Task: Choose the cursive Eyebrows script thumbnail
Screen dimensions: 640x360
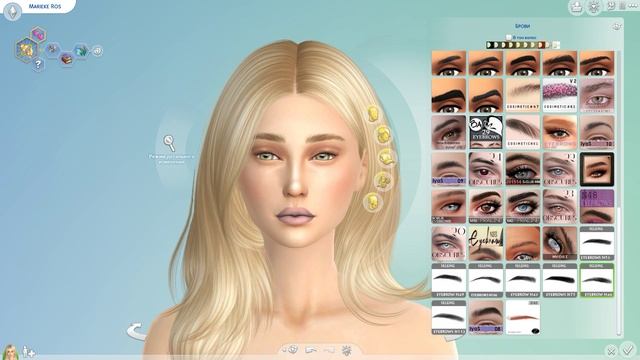Action: click(x=485, y=244)
